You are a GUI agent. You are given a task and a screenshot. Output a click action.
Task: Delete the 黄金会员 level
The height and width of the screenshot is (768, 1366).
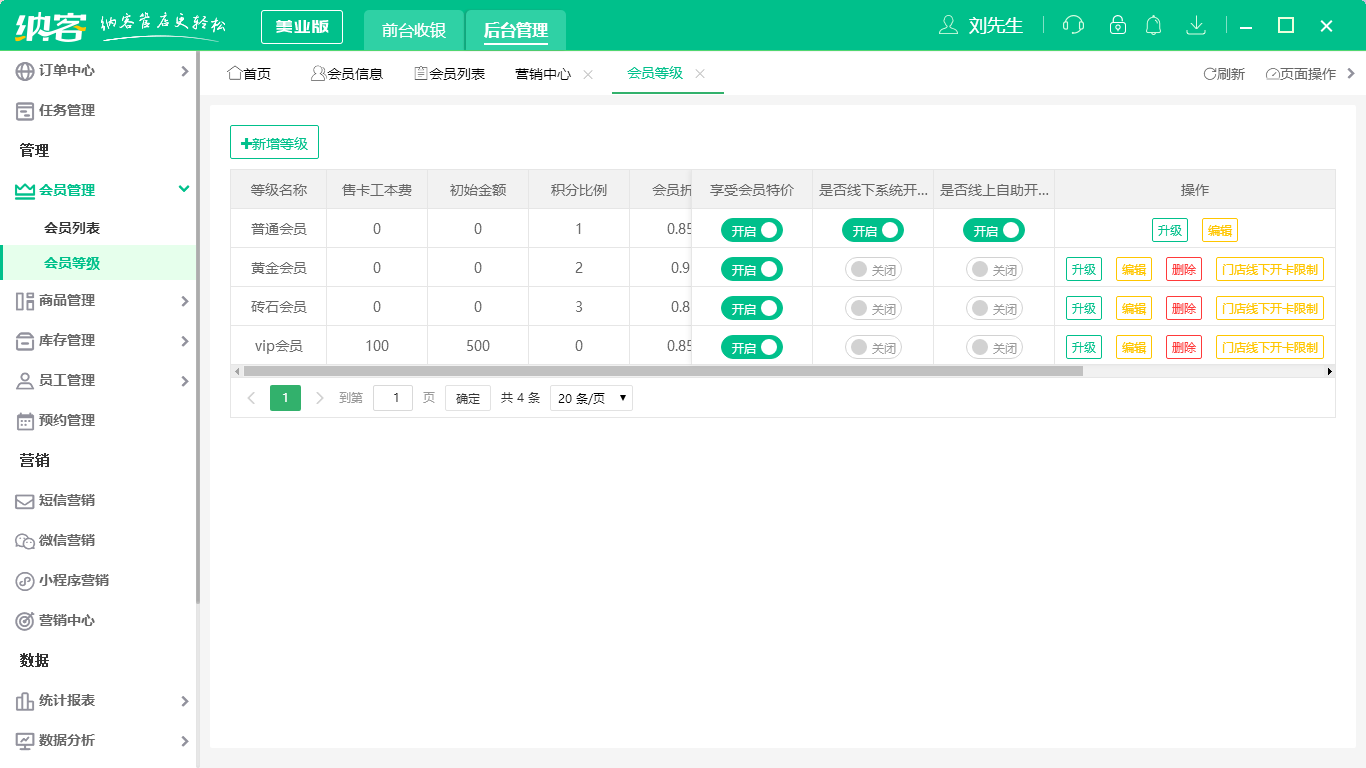pyautogui.click(x=1183, y=269)
